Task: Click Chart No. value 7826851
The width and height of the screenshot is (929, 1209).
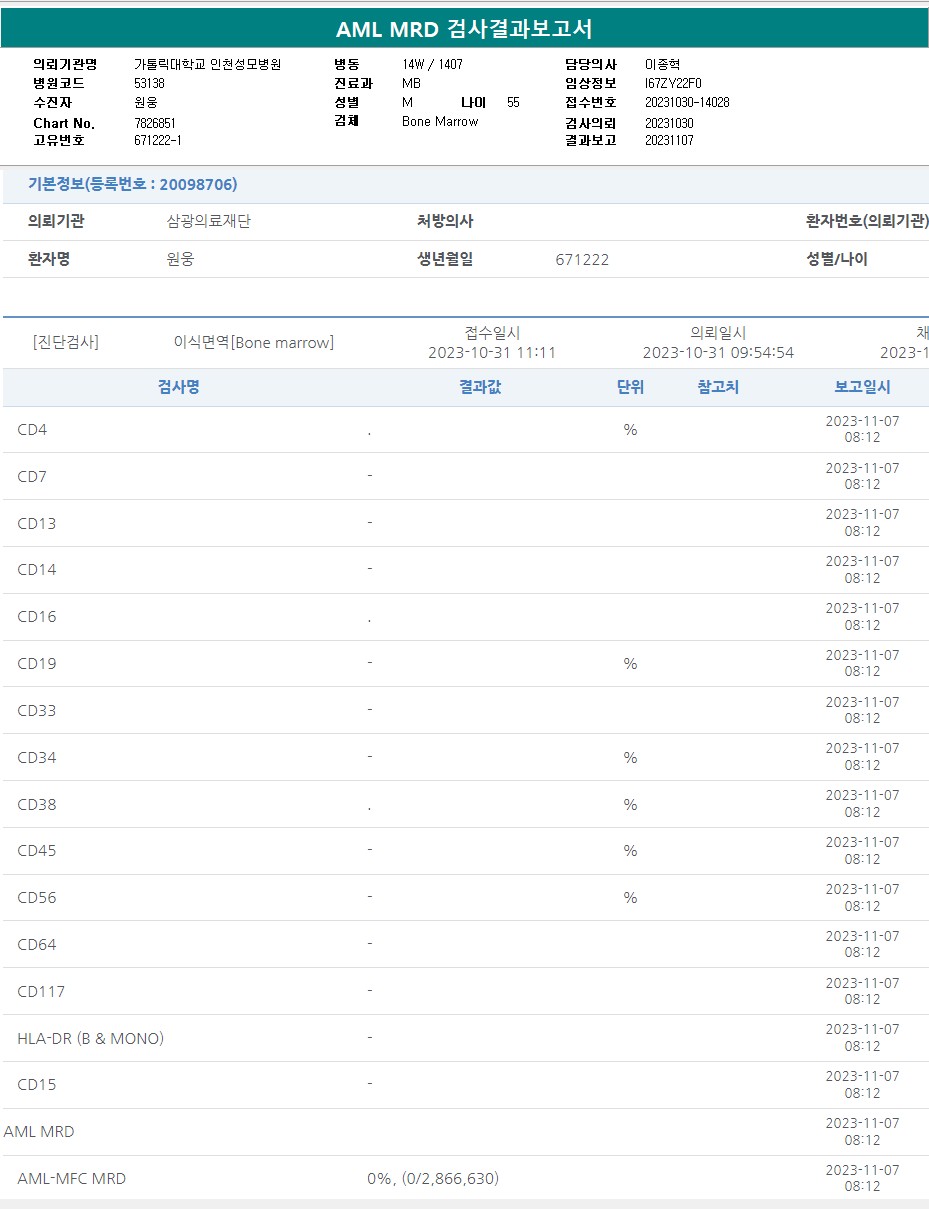Action: (155, 123)
